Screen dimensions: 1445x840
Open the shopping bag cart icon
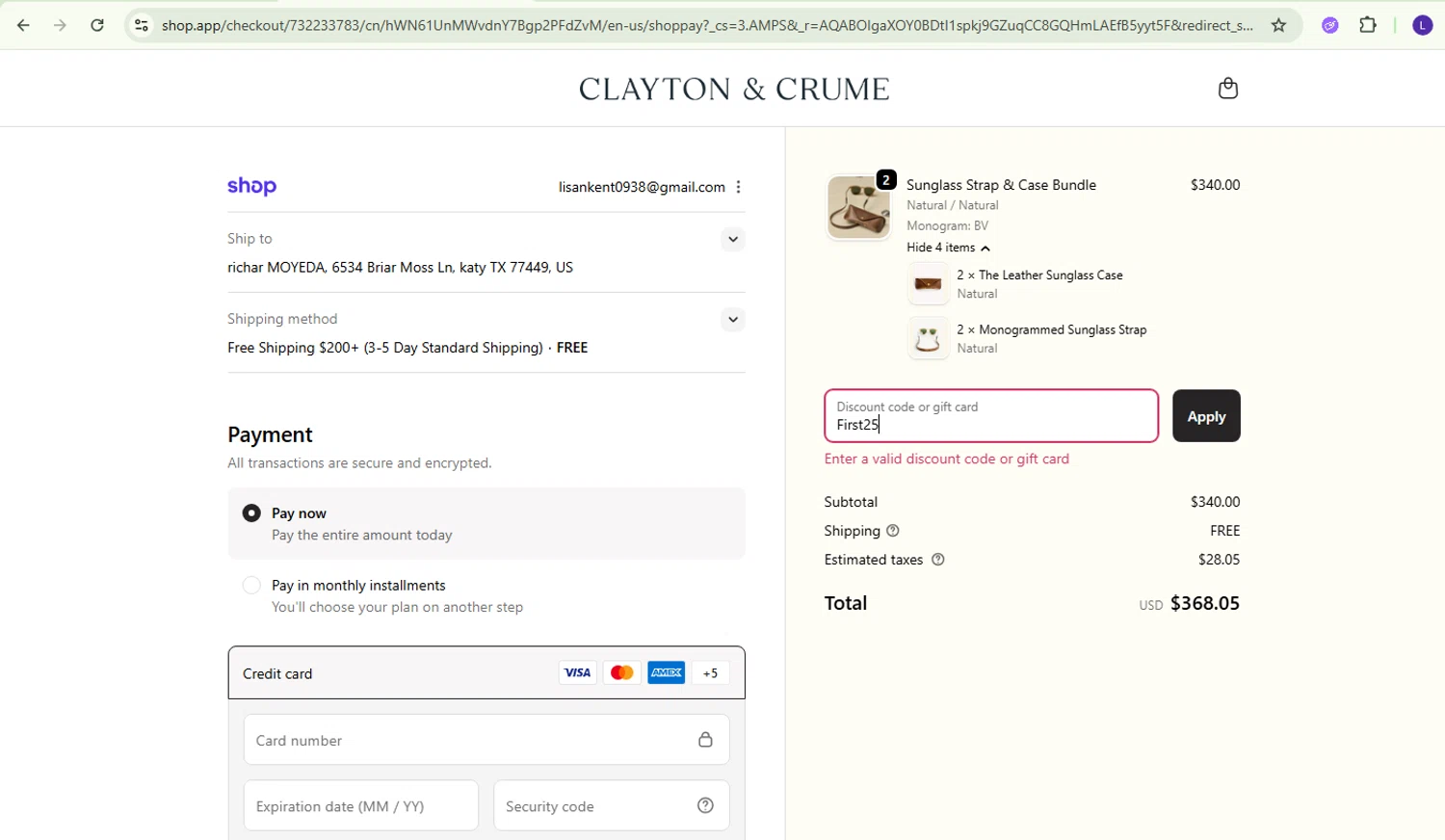tap(1227, 89)
